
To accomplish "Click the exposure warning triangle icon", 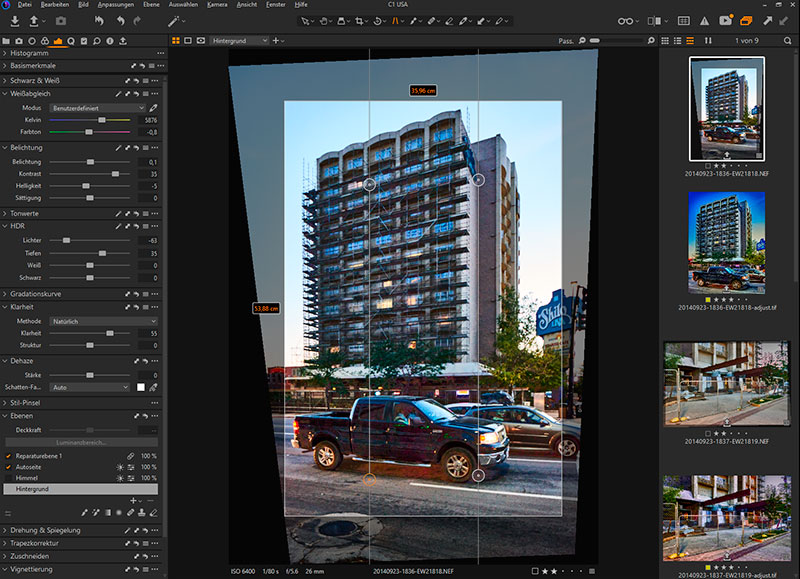I will pos(705,21).
